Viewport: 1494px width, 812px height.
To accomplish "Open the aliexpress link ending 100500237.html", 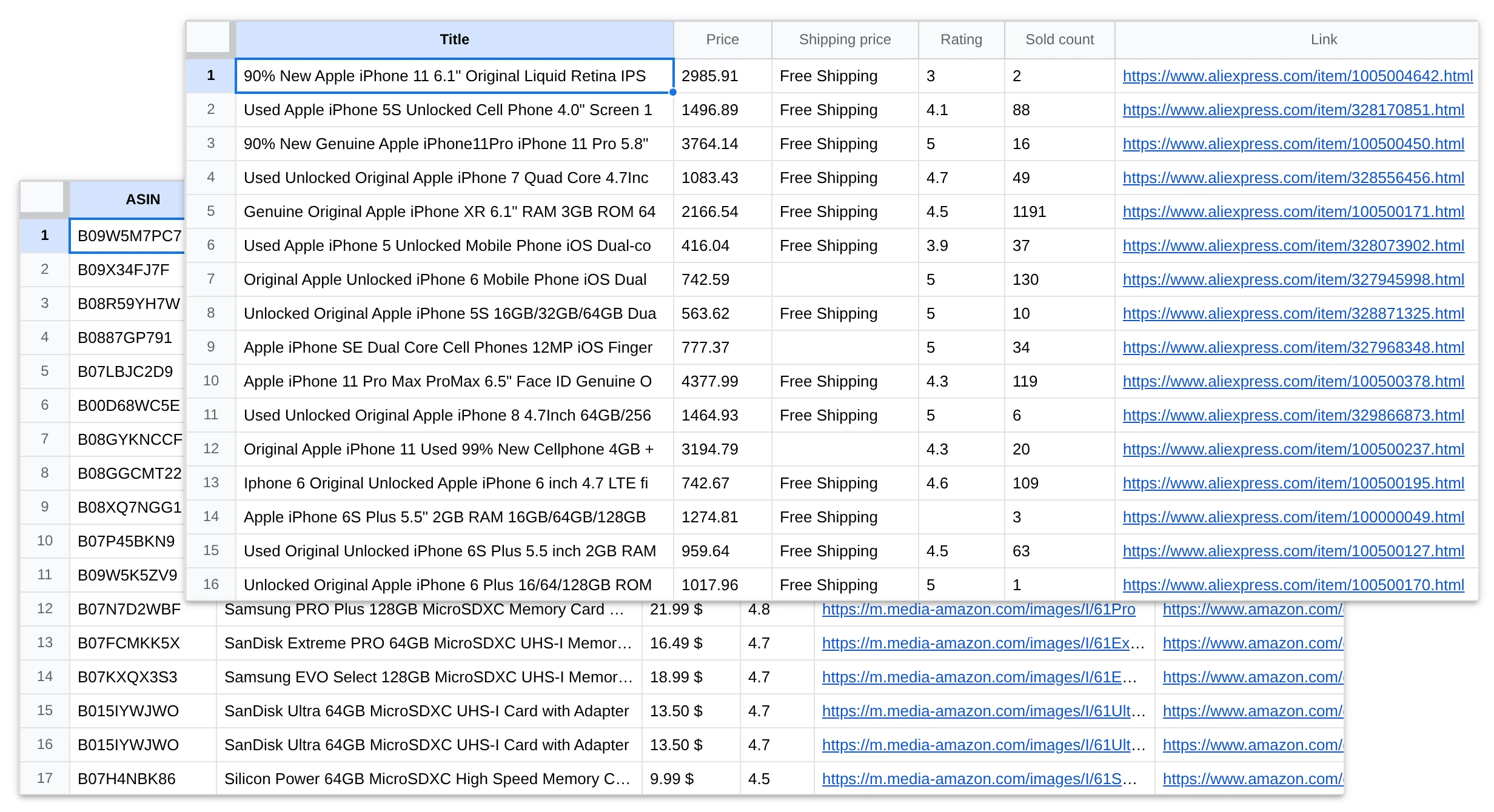I will (x=1293, y=449).
